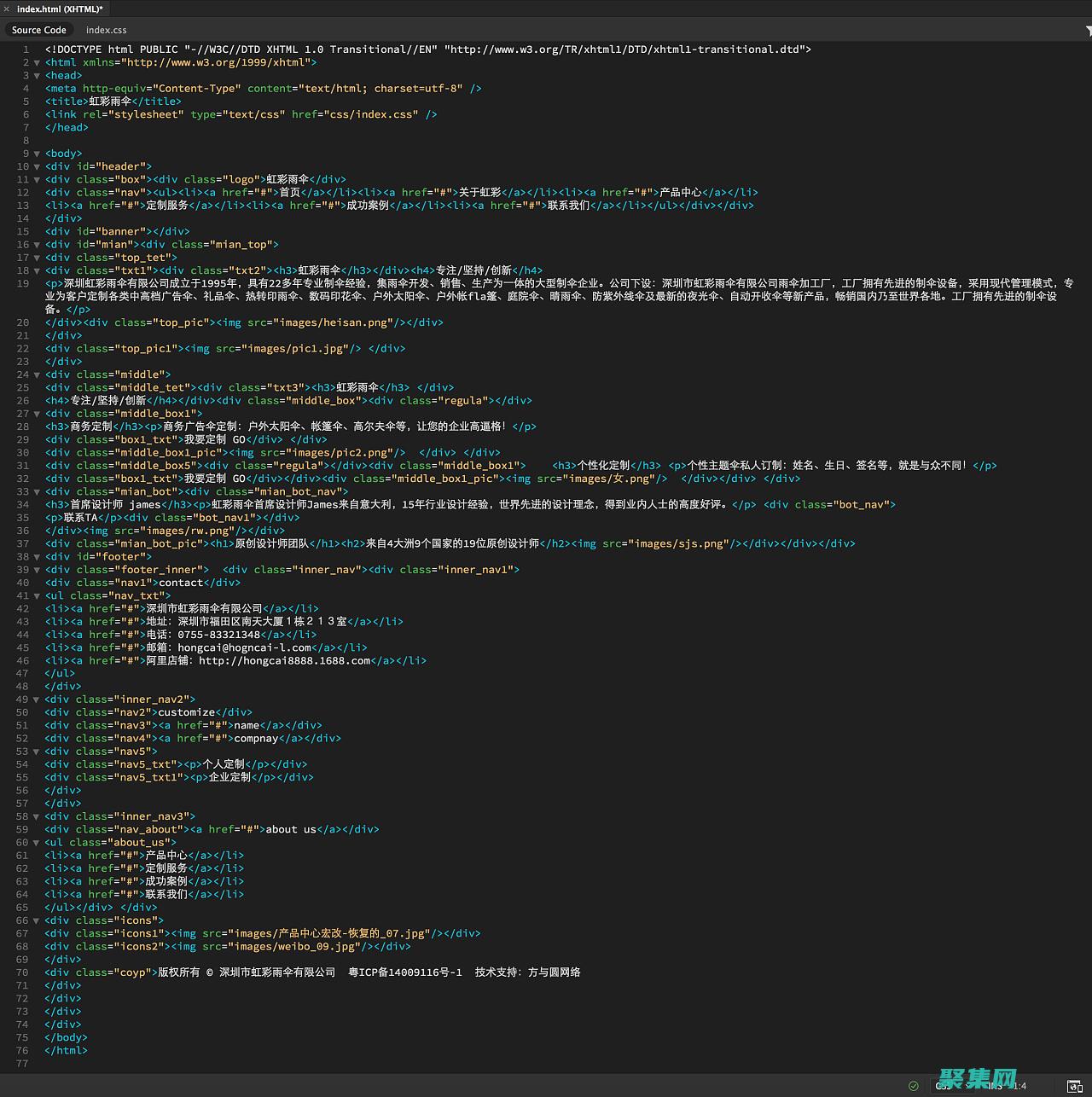Collapse the html root element

coord(36,62)
